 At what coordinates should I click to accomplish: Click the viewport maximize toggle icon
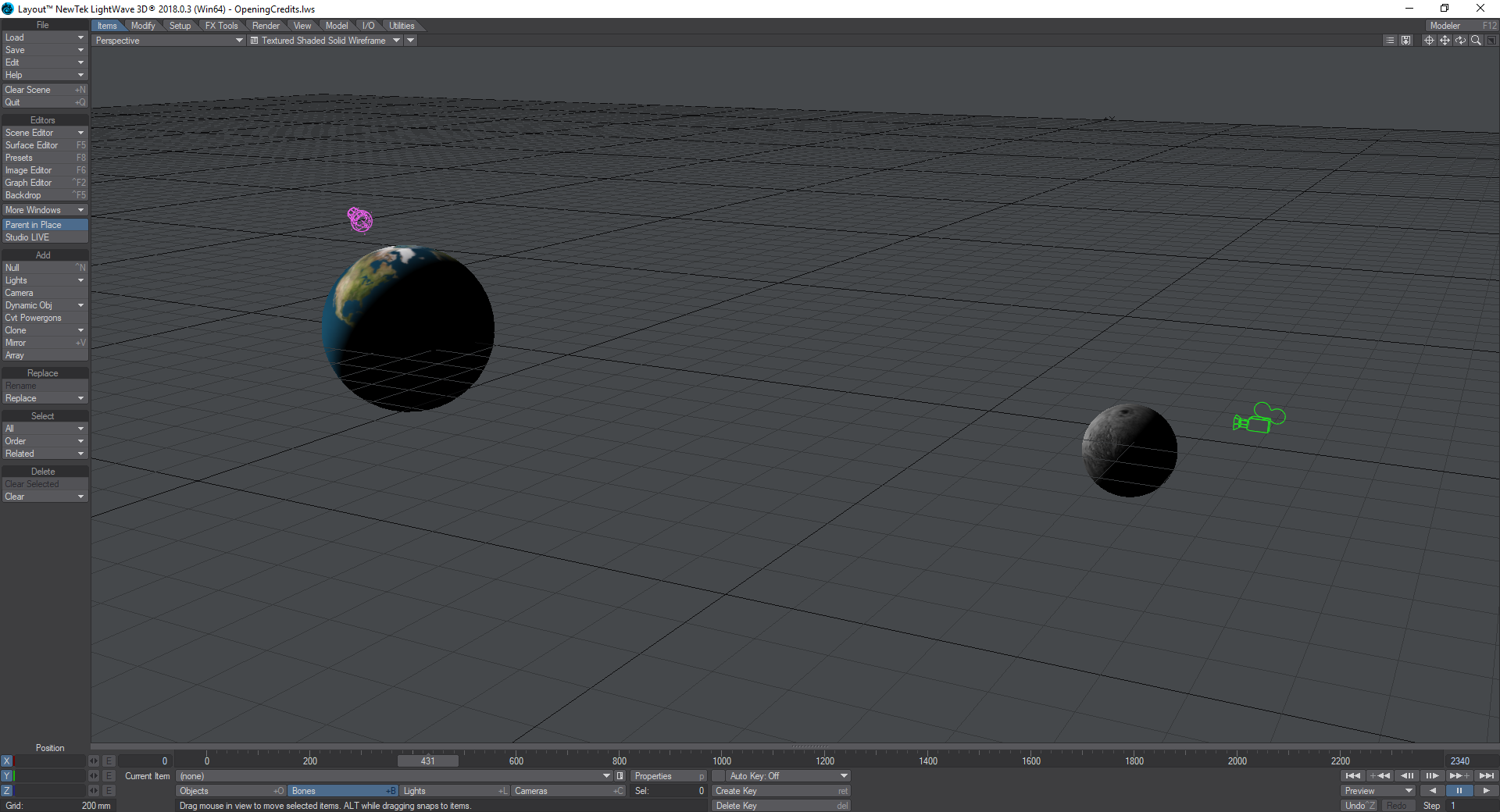pos(1491,41)
